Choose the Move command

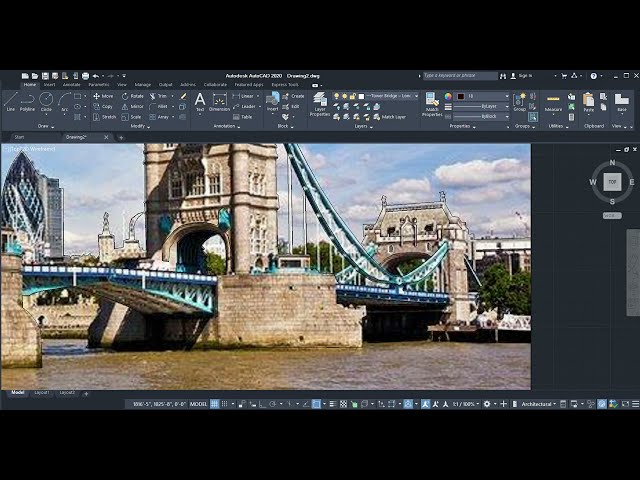[103, 96]
